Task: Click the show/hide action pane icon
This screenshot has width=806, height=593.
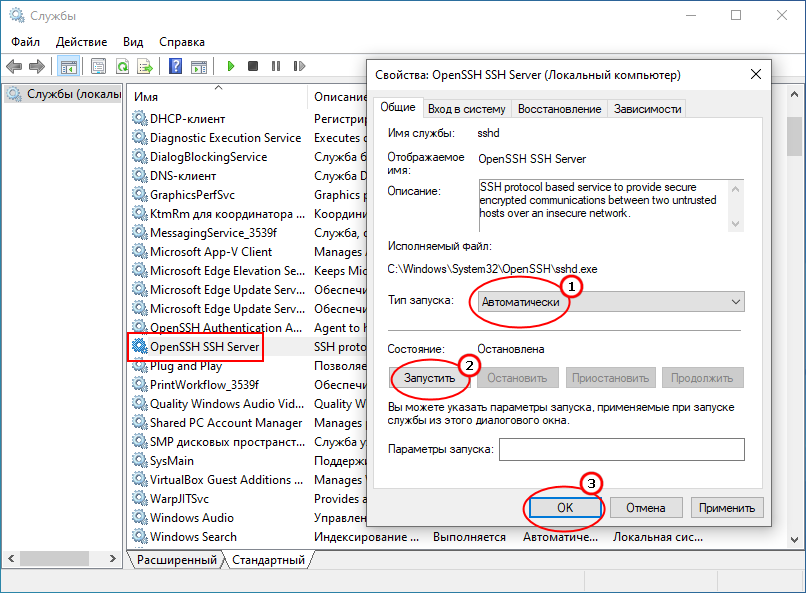Action: (199, 66)
